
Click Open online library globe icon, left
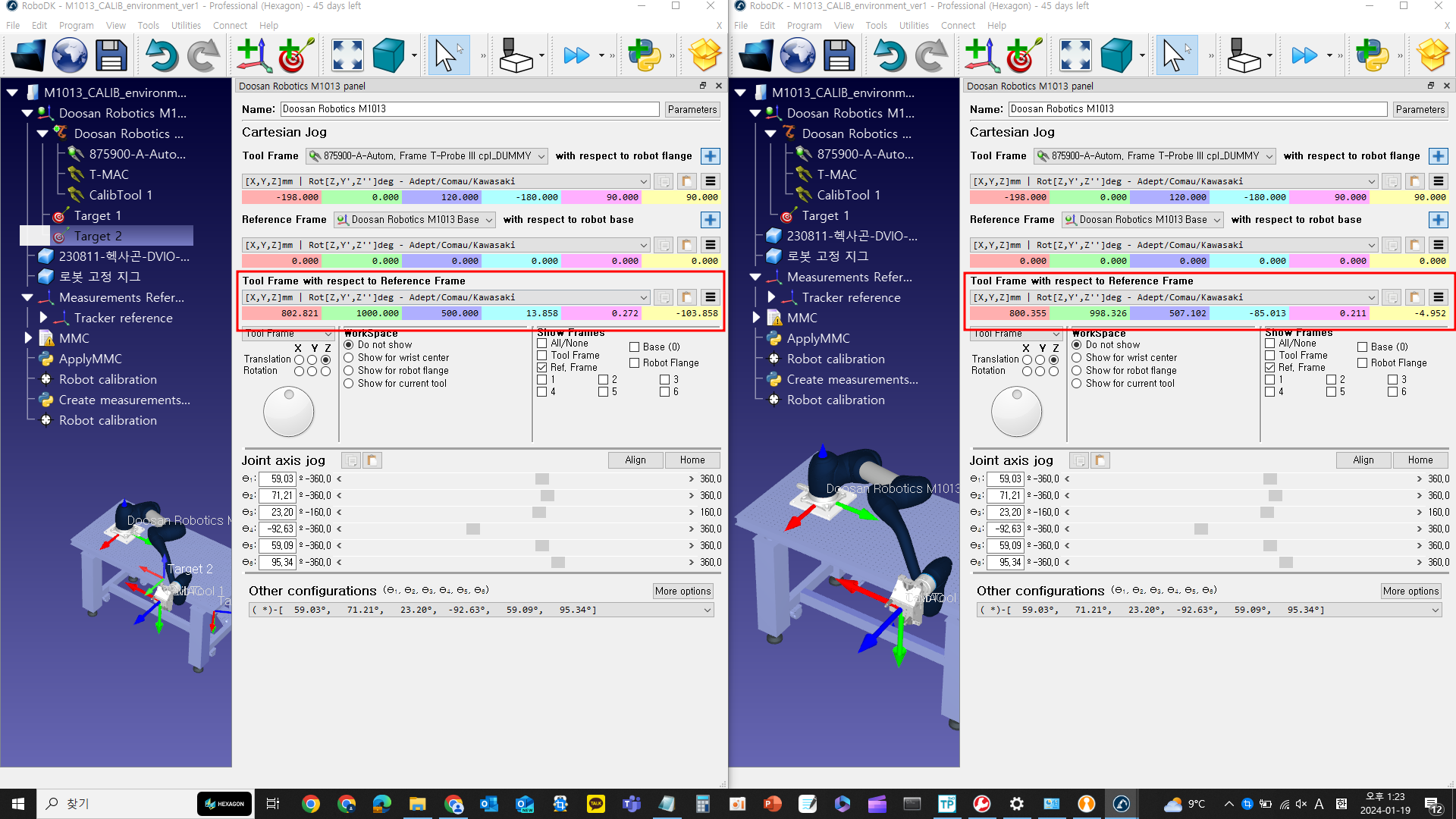pyautogui.click(x=69, y=55)
